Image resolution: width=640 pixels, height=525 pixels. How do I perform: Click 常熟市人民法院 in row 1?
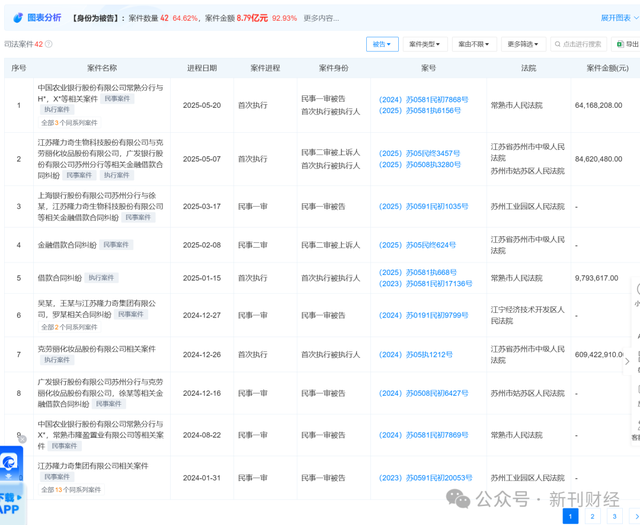point(517,105)
